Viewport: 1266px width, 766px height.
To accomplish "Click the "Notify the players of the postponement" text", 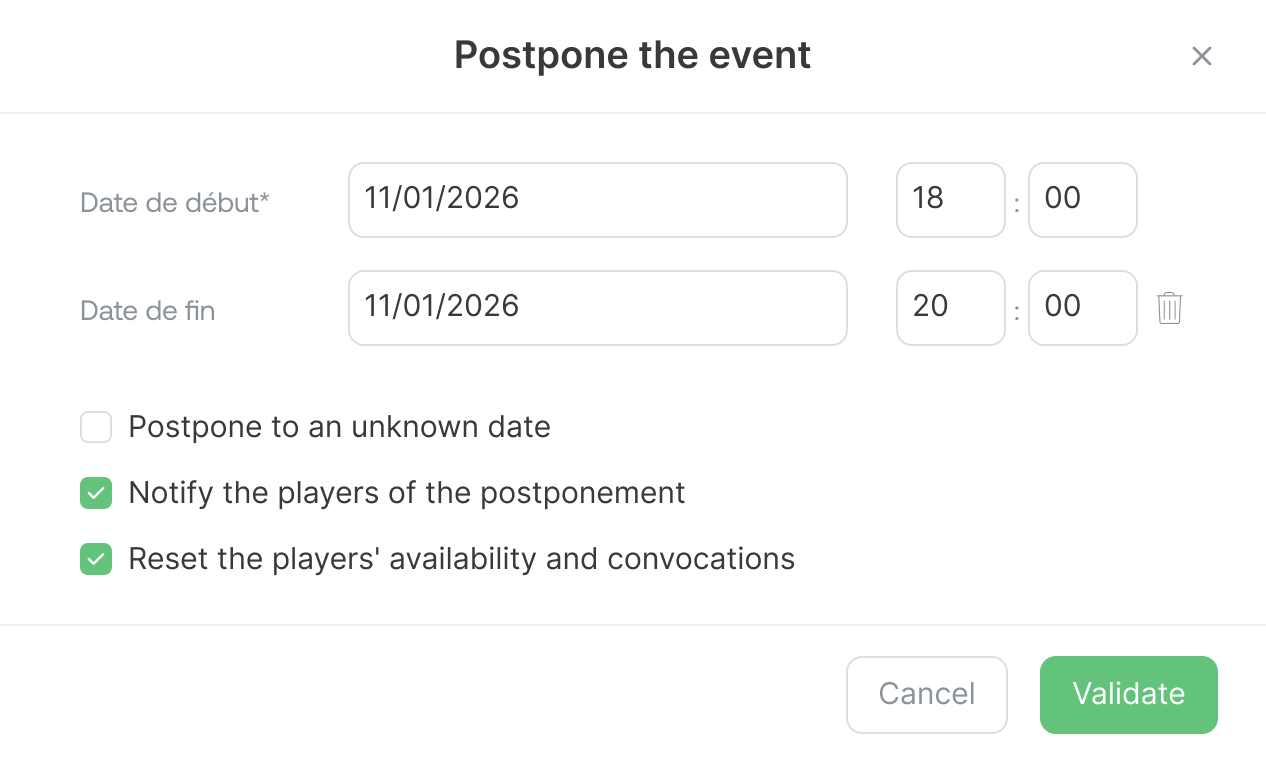I will tap(406, 493).
